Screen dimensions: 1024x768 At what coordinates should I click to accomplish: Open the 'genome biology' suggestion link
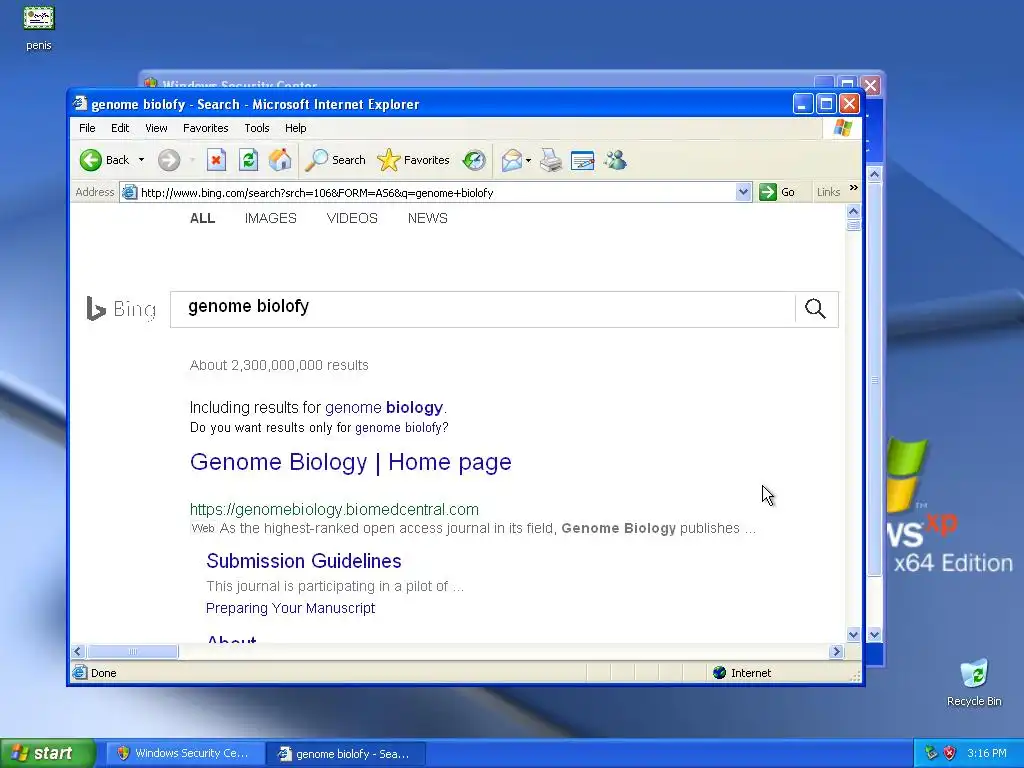click(384, 408)
